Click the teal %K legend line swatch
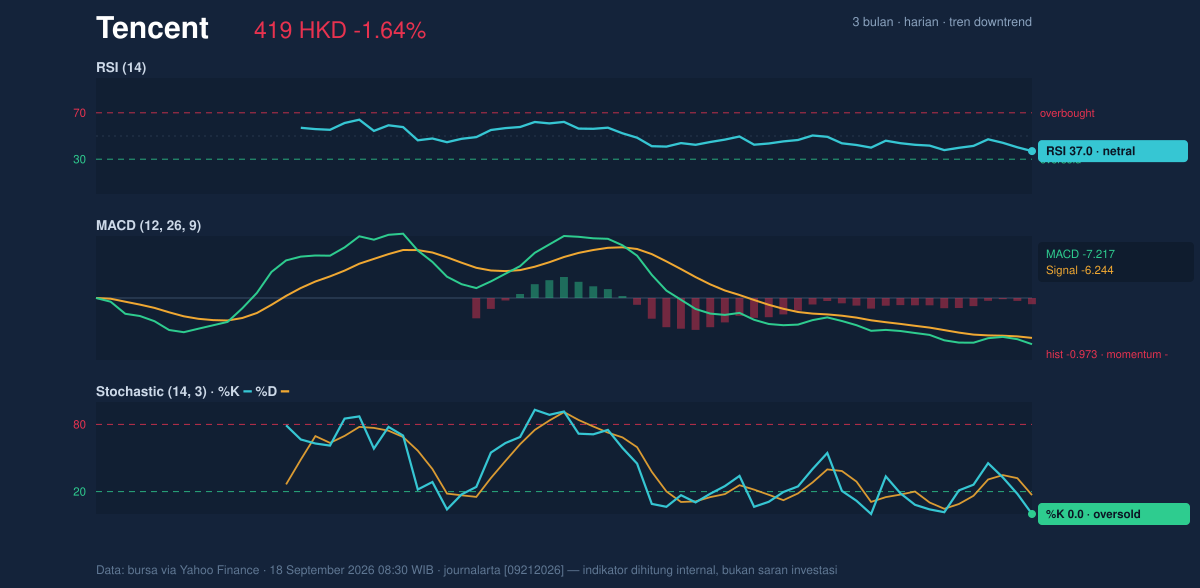This screenshot has height=588, width=1200. 247,391
